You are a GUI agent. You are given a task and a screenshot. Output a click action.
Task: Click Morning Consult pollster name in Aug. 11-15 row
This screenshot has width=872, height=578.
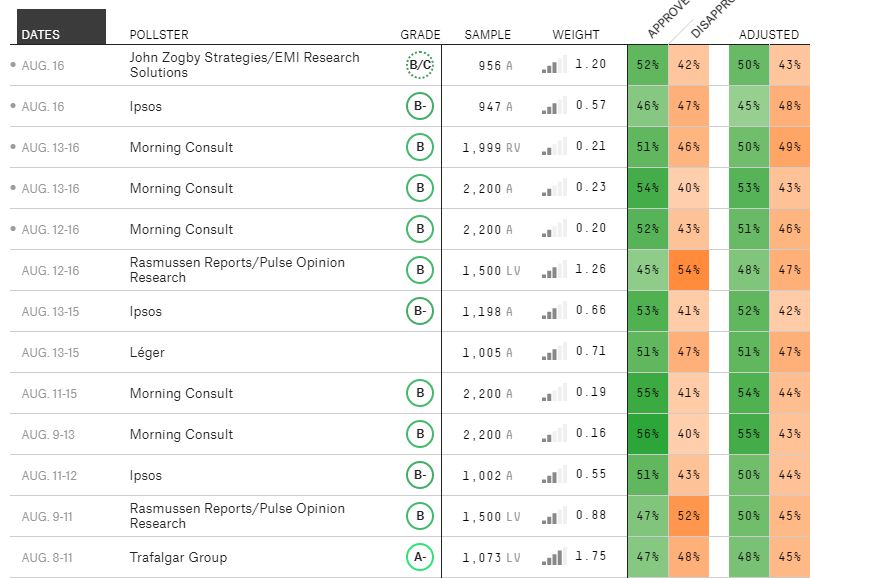coord(181,393)
